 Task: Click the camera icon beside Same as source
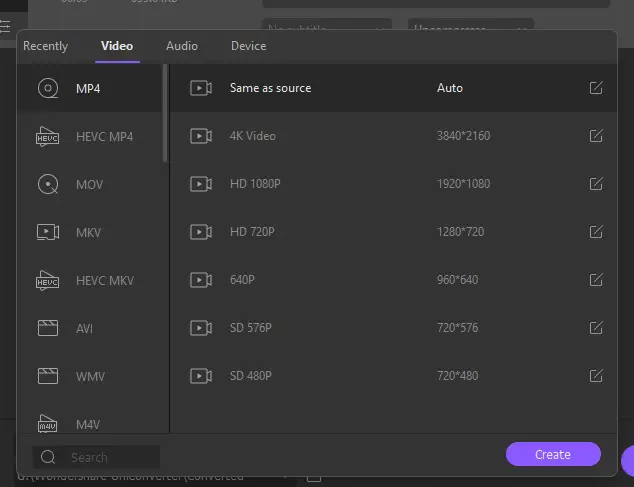tap(201, 88)
